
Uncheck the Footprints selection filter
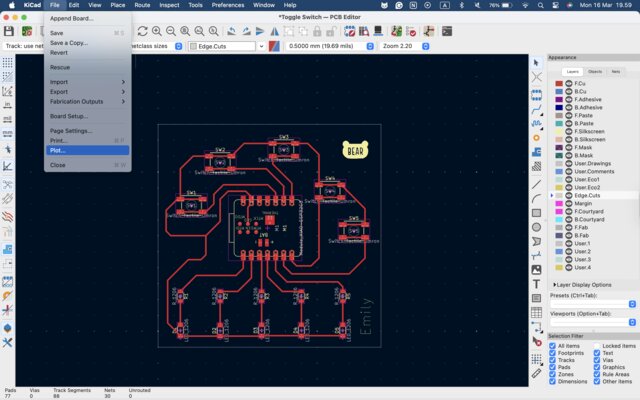[x=552, y=353]
